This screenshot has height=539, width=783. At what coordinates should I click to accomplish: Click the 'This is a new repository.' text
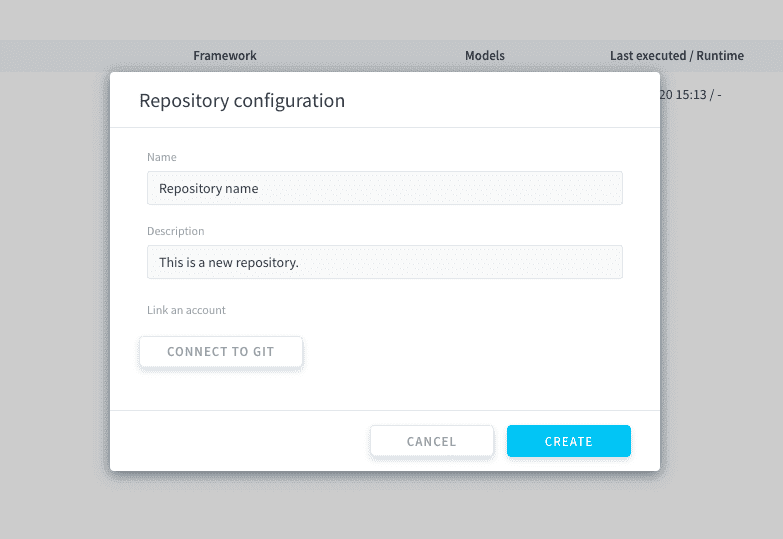coord(229,262)
